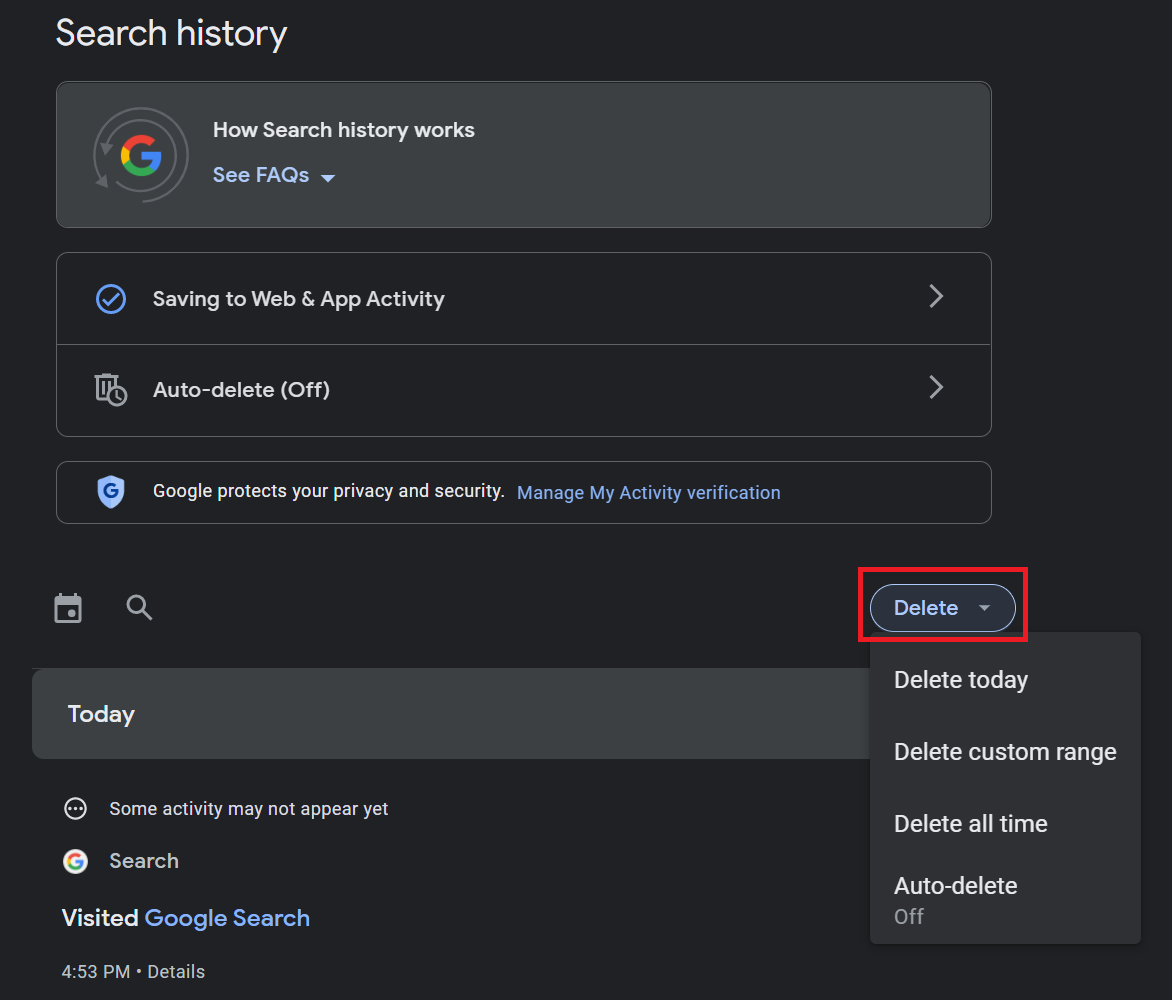Choose Auto-delete Off menu entry
1172x1000 pixels.
955,898
